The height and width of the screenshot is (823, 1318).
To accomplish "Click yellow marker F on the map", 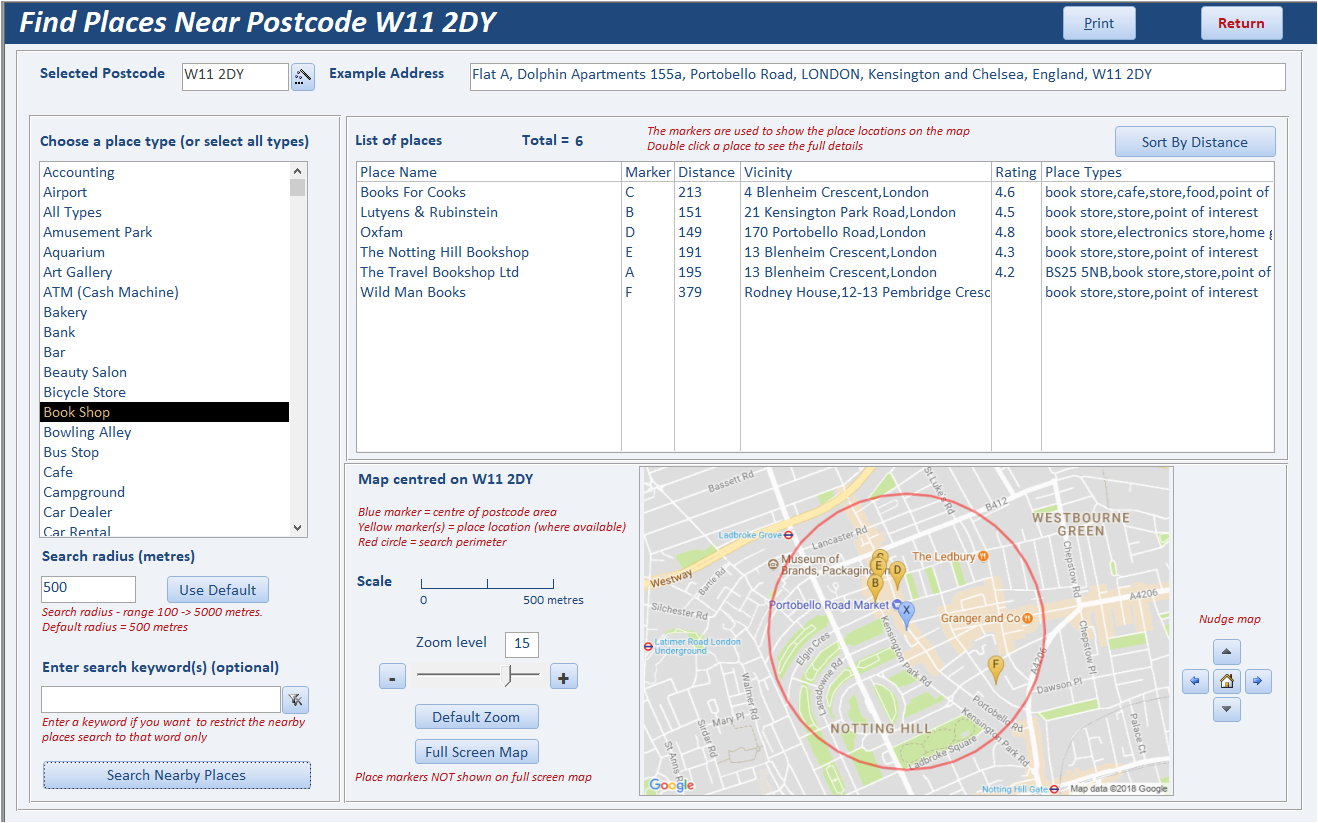I will click(995, 669).
